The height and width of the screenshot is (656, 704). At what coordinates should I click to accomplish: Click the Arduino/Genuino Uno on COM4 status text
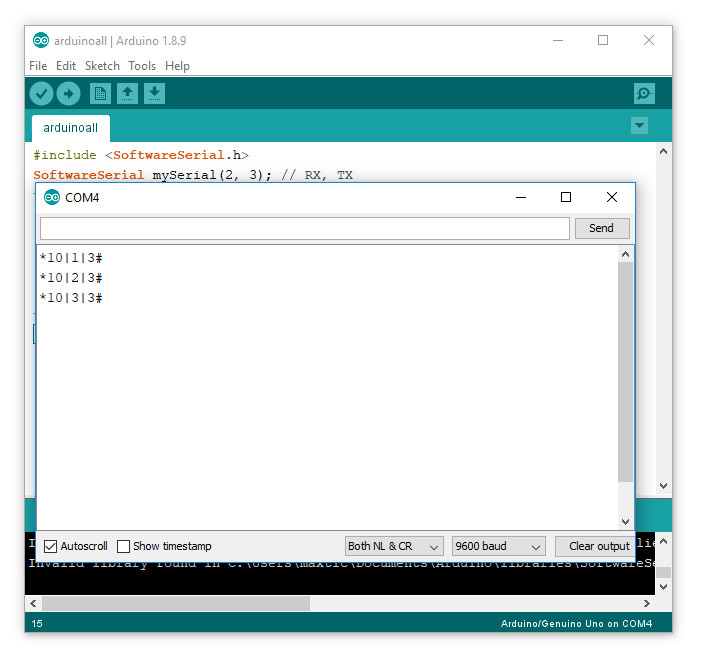(x=576, y=624)
